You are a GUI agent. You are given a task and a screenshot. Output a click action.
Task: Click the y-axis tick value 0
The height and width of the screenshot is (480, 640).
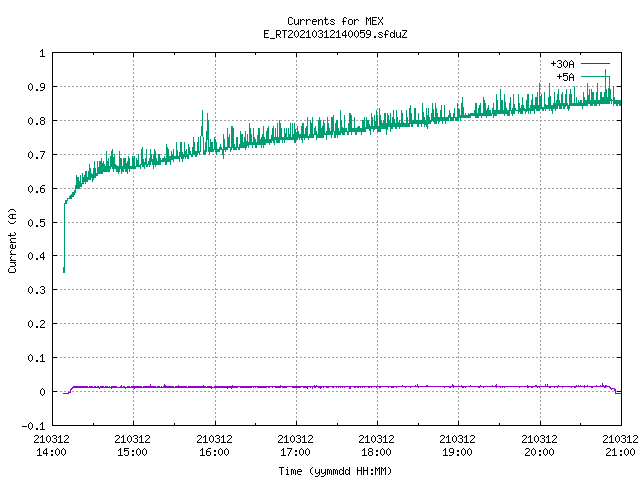point(42,392)
